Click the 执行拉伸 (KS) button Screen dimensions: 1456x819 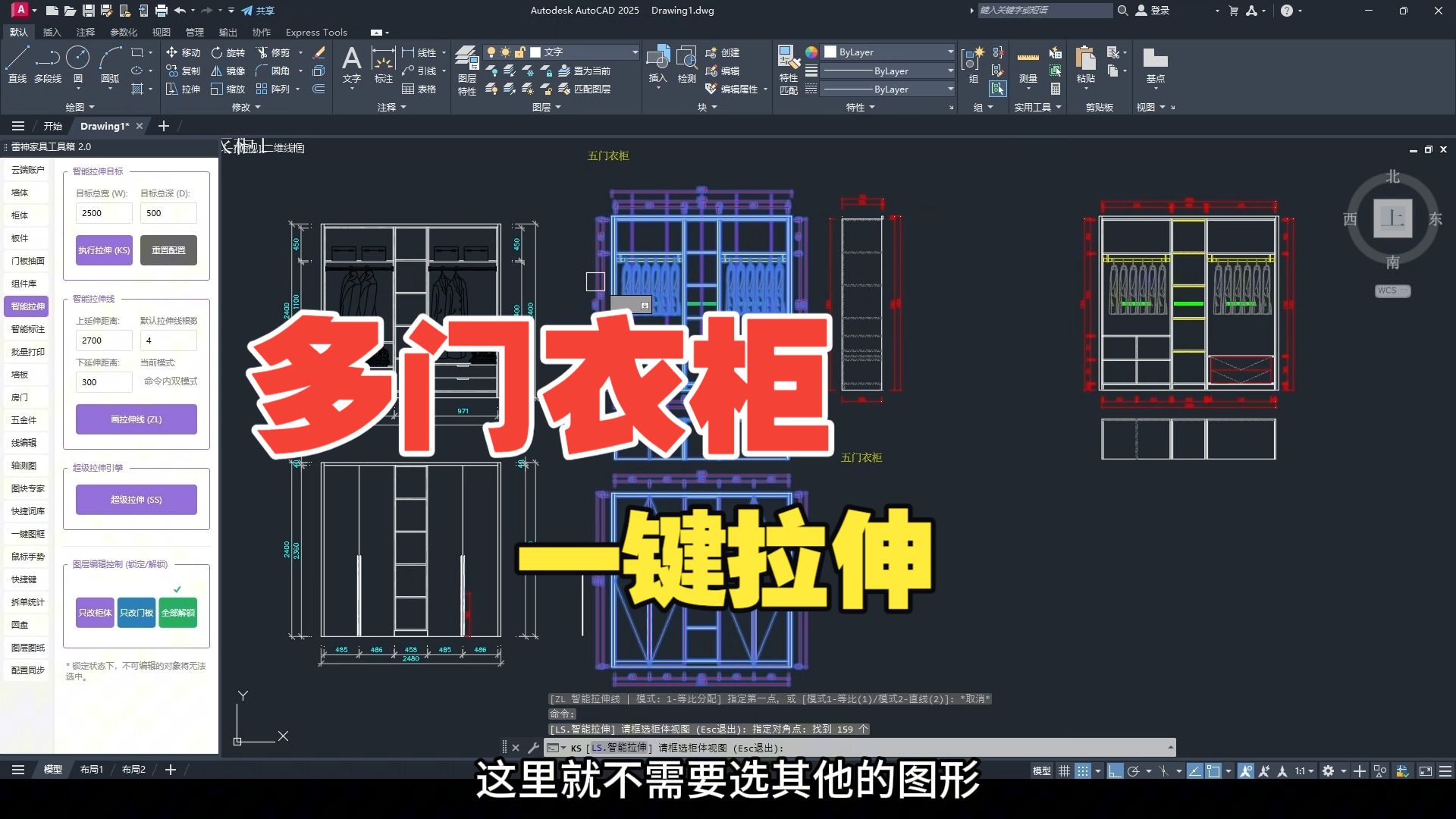click(x=104, y=250)
